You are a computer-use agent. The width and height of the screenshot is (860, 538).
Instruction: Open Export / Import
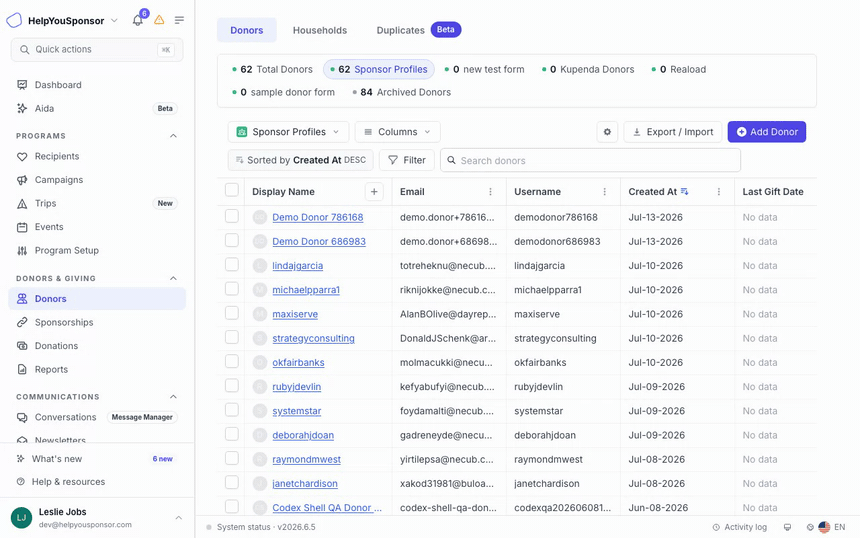[673, 132]
